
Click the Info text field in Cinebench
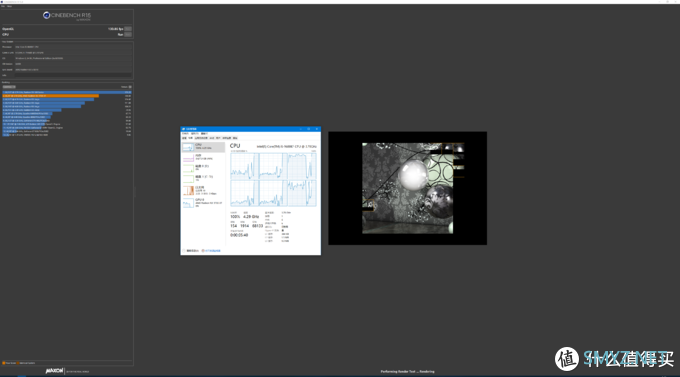point(73,75)
